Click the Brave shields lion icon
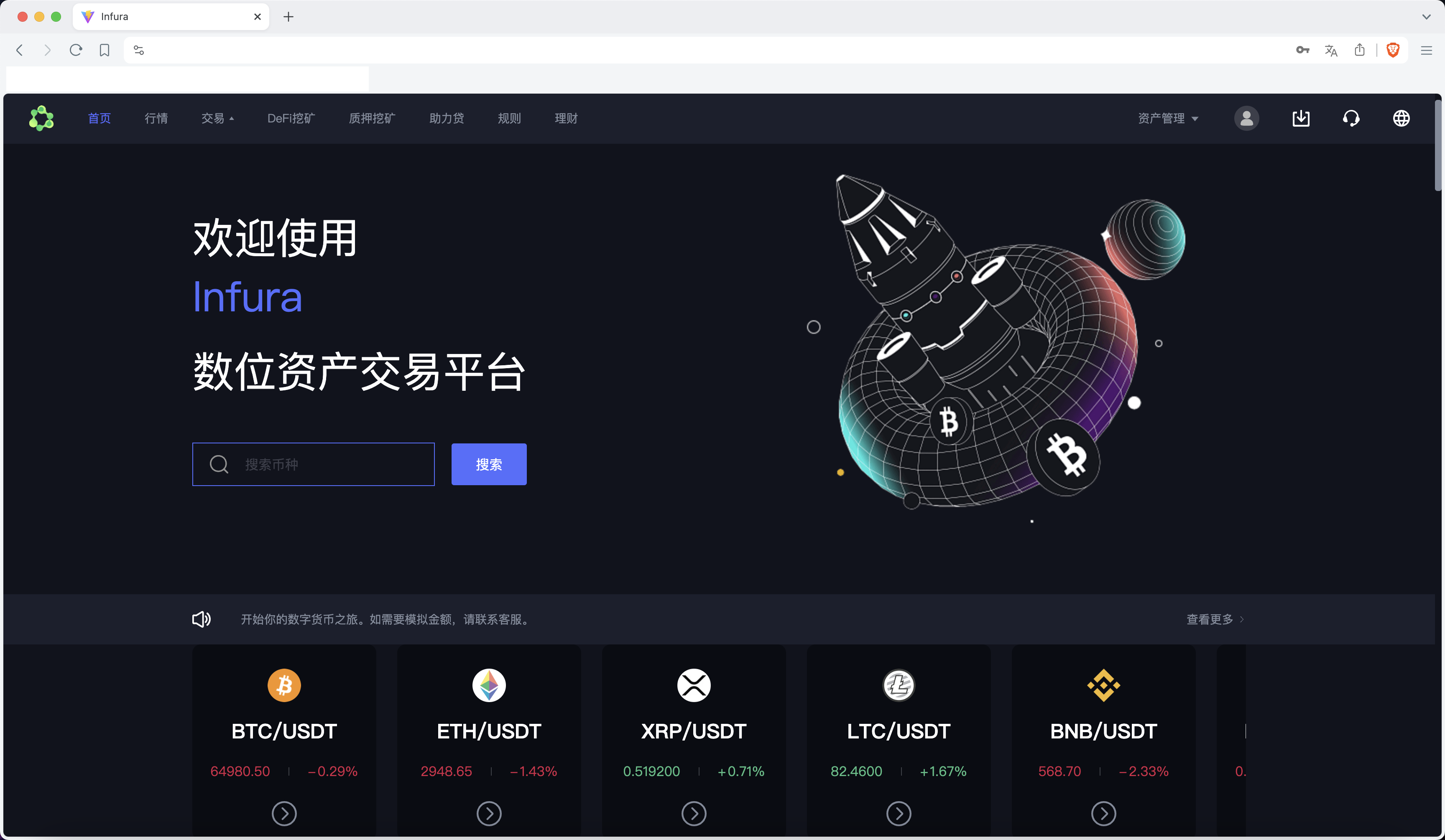The width and height of the screenshot is (1445, 840). [1393, 50]
